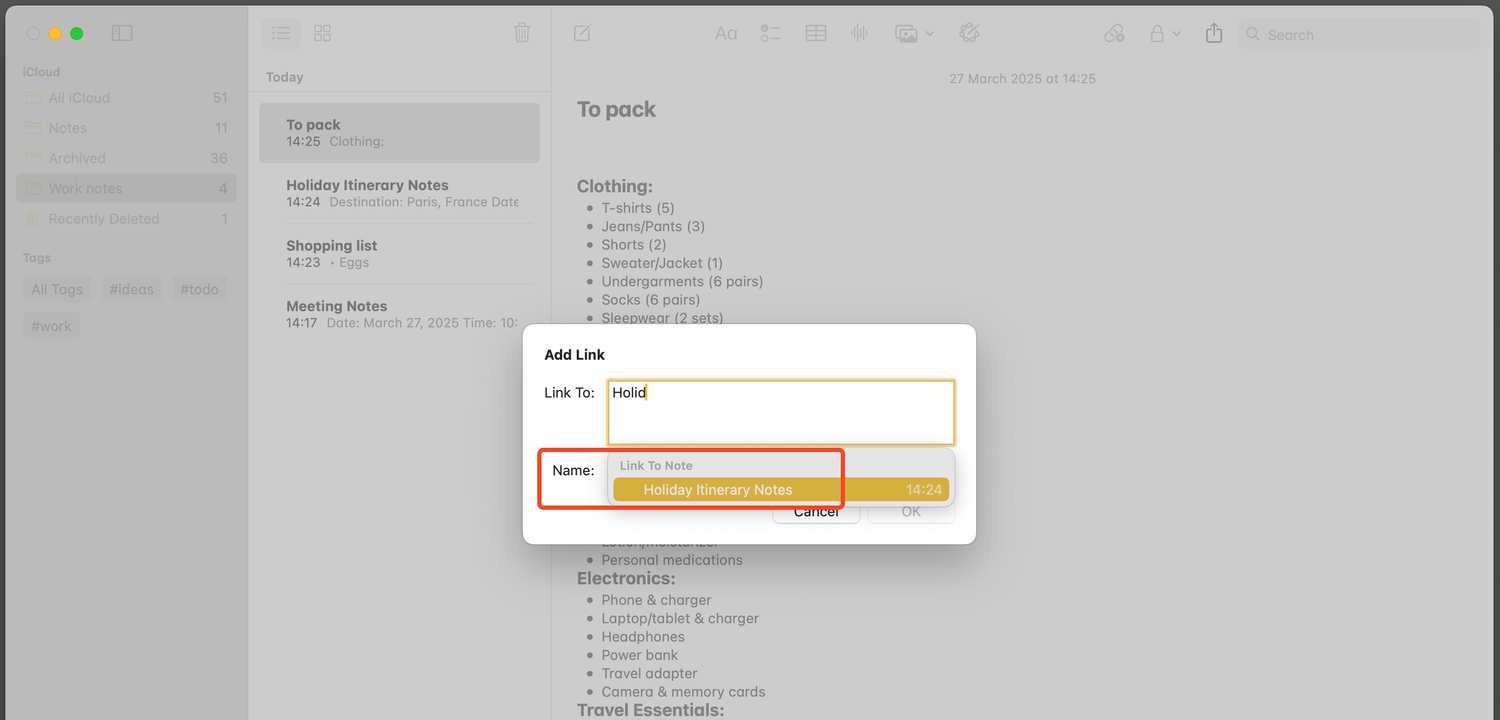Click the share note icon

[1214, 33]
